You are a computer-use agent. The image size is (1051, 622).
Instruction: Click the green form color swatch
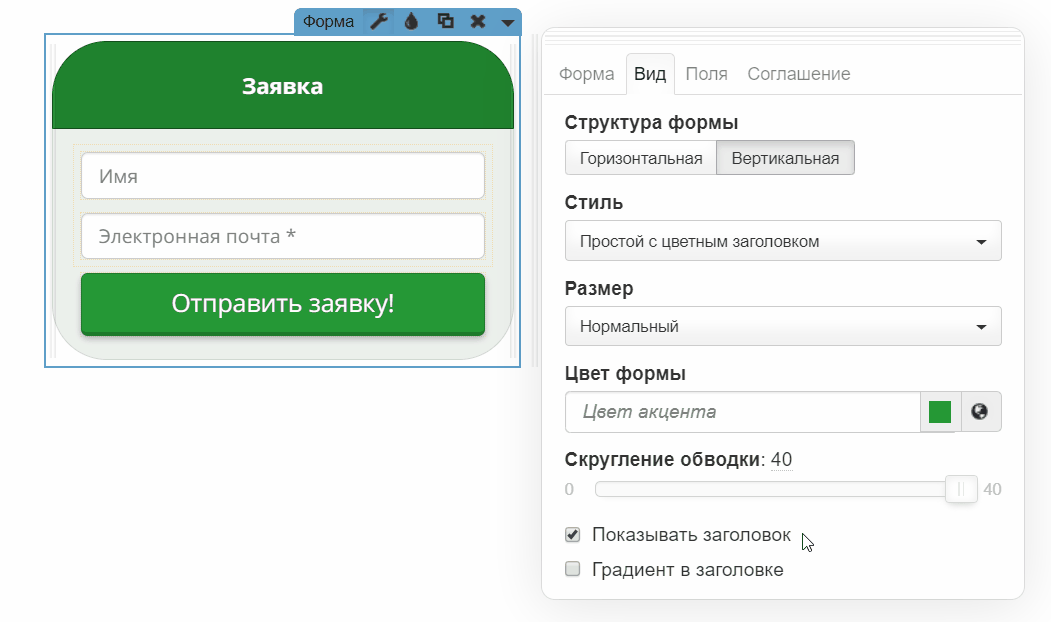point(940,412)
